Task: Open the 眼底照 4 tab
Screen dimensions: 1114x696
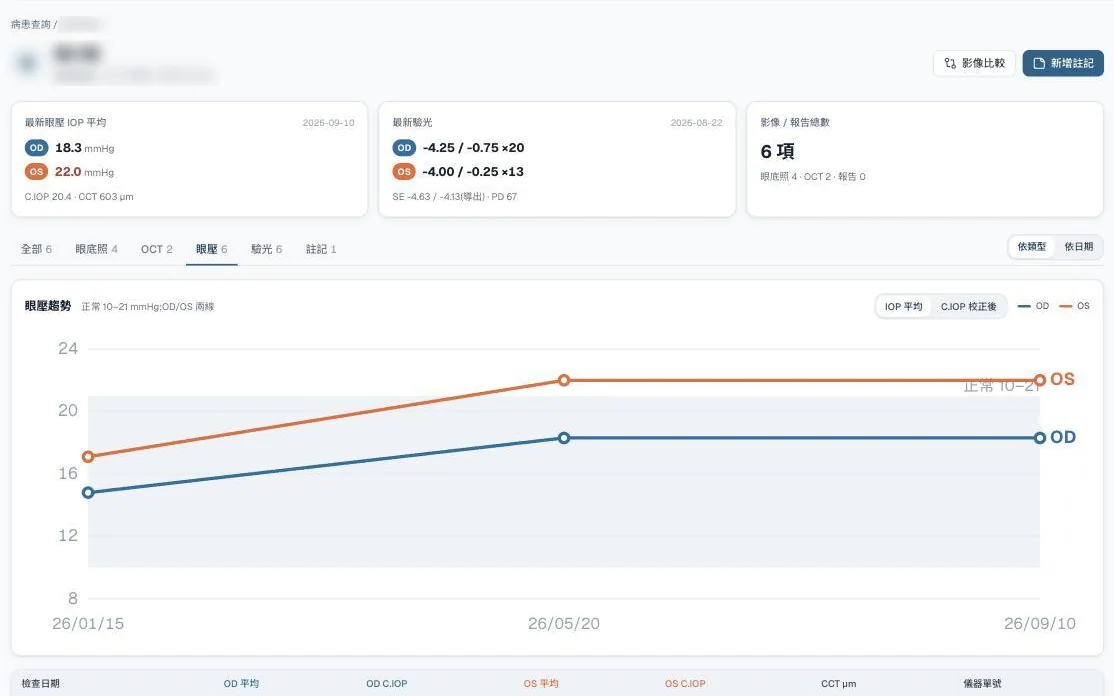Action: coord(97,249)
